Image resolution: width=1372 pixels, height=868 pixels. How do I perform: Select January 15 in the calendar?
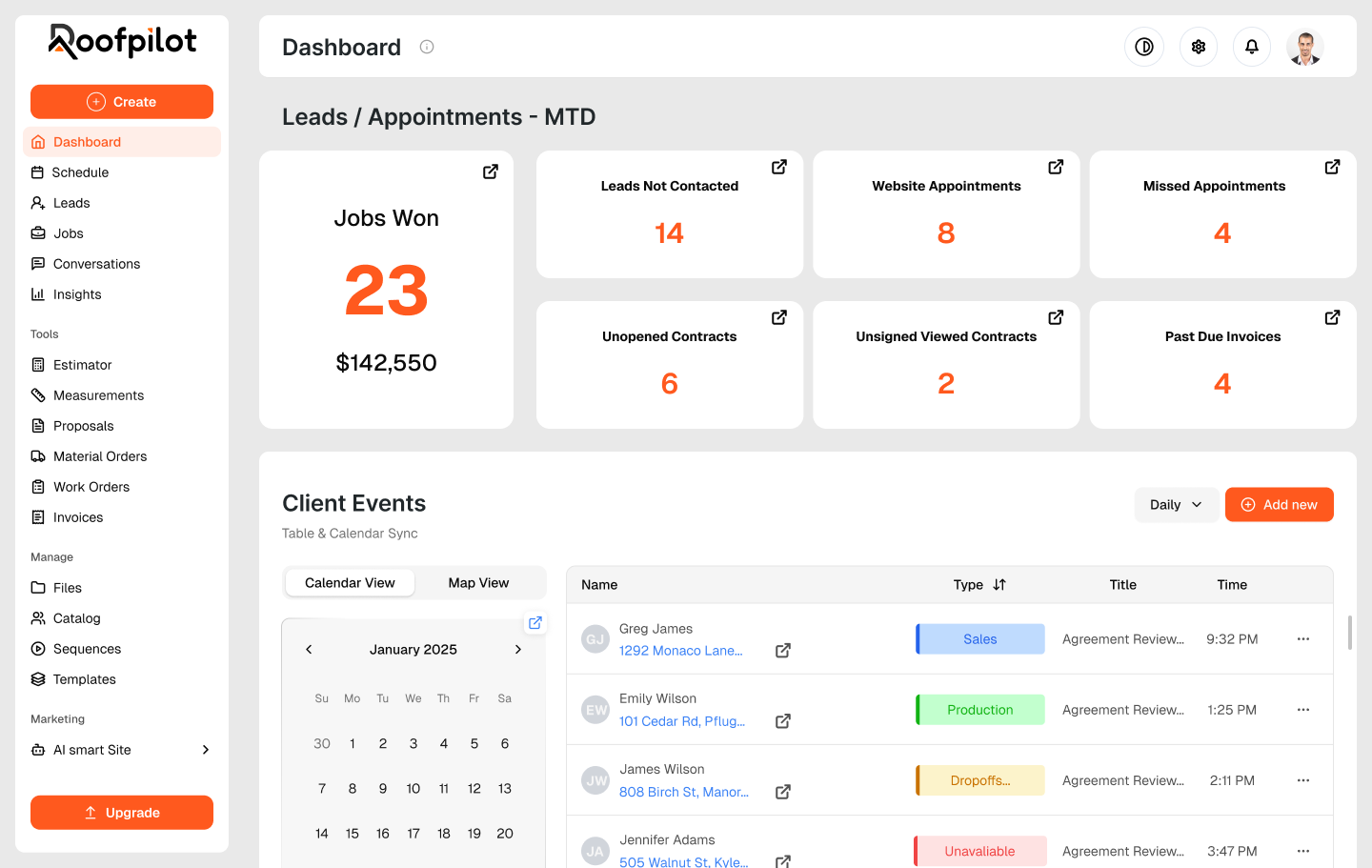353,834
